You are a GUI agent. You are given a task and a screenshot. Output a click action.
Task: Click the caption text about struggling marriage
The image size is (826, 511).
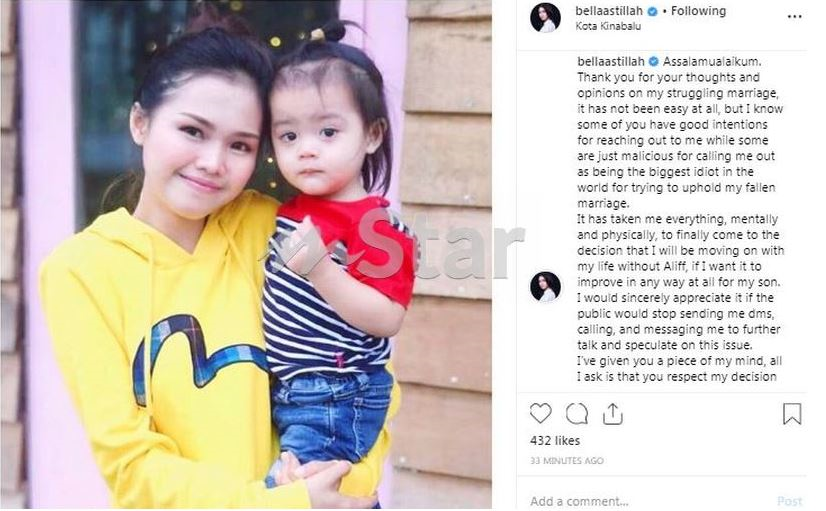pos(680,219)
